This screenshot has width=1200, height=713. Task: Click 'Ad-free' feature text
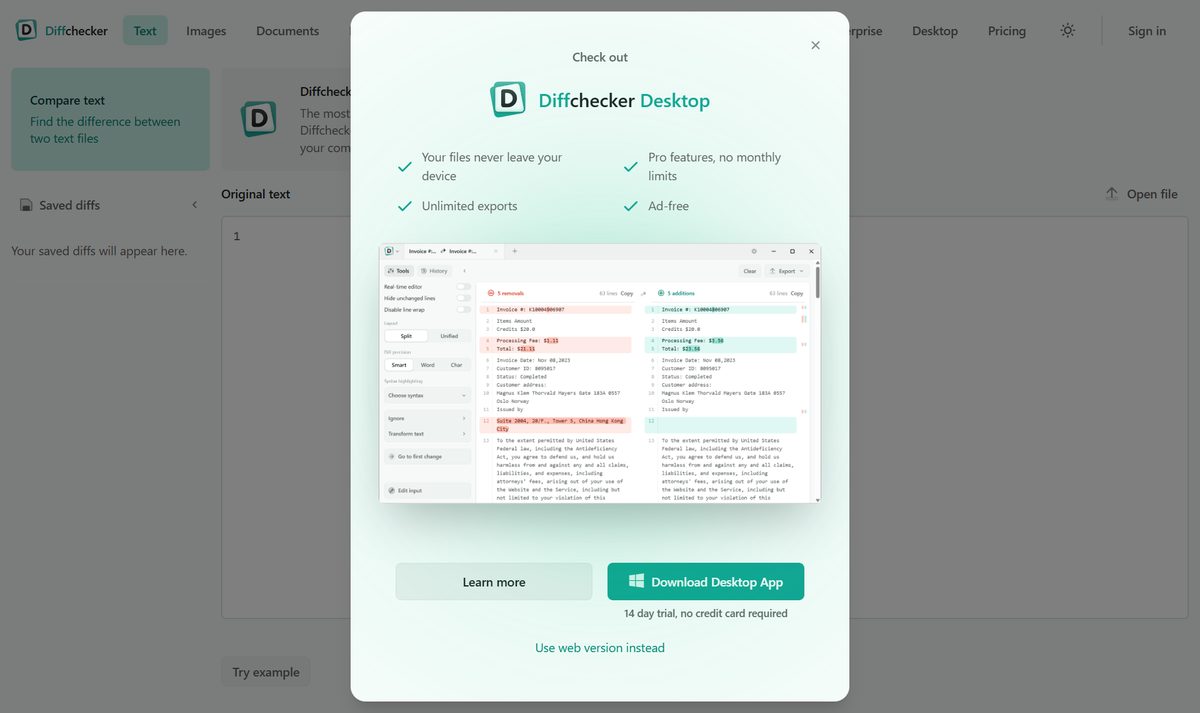669,206
